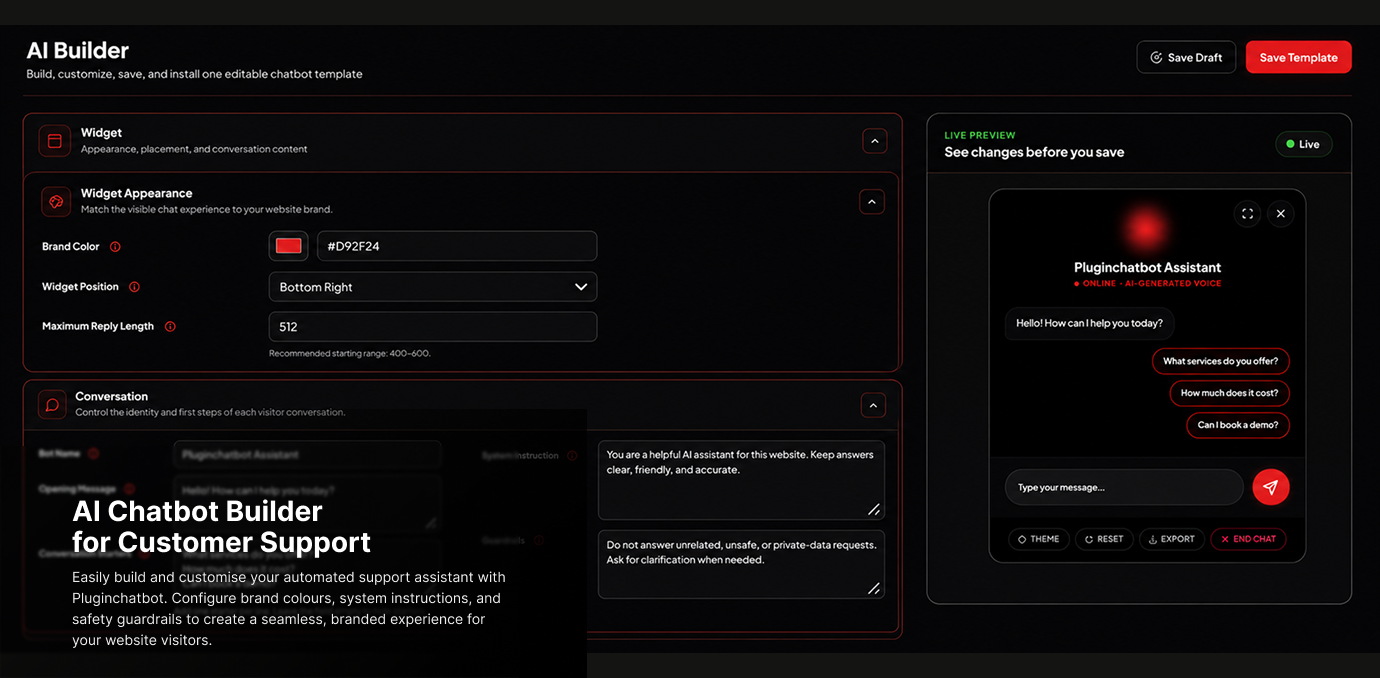Image resolution: width=1380 pixels, height=678 pixels.
Task: Click the 'LIVE PREVIEW' label
Action: (980, 135)
